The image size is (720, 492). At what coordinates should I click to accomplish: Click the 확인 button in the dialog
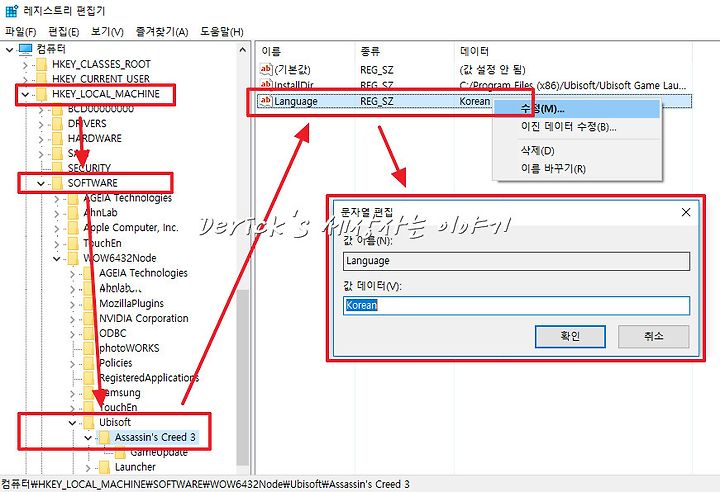click(570, 336)
